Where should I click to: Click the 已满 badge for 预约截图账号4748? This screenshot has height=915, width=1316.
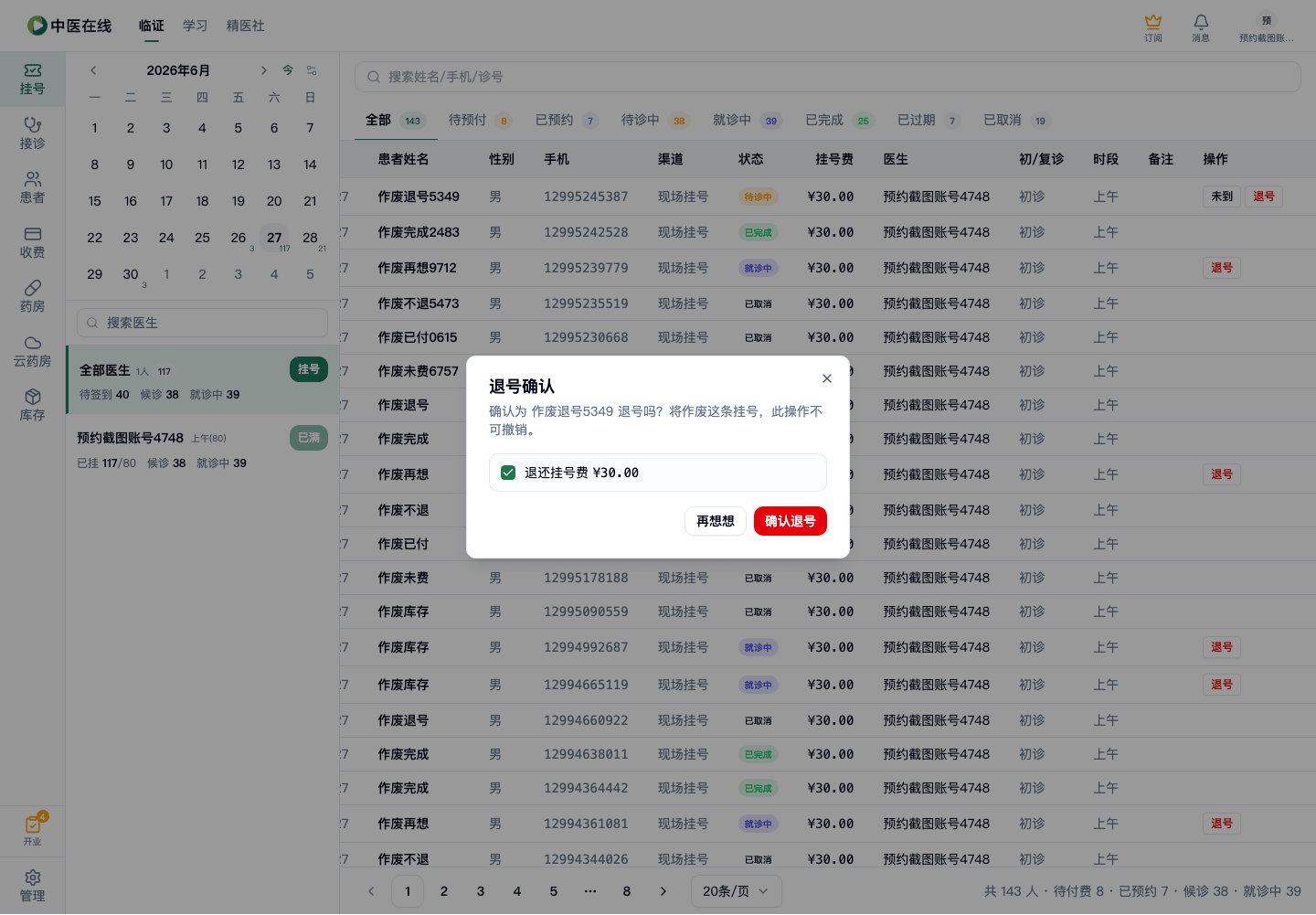[x=309, y=438]
